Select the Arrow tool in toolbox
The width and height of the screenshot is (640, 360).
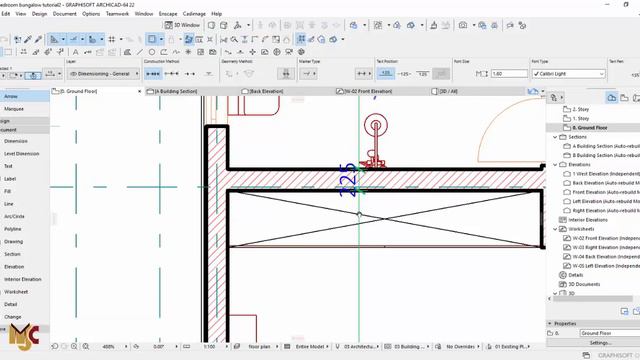24,96
